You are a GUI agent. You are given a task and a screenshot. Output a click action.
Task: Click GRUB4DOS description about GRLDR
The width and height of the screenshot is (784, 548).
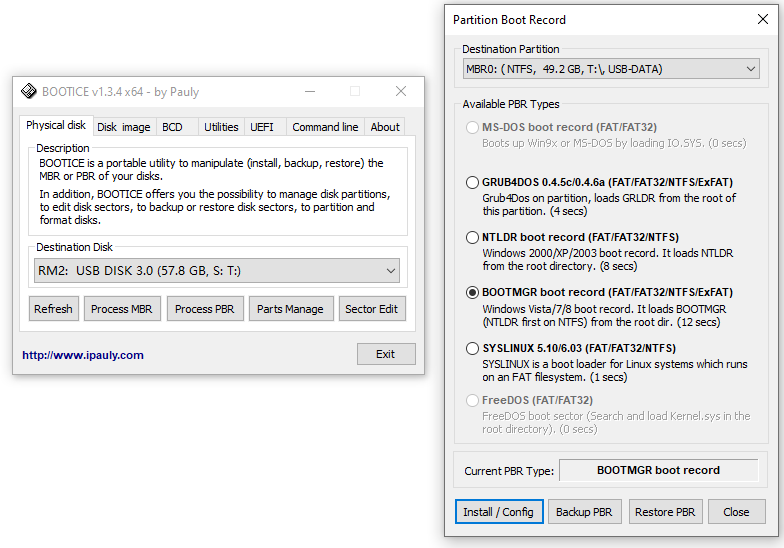pyautogui.click(x=609, y=204)
